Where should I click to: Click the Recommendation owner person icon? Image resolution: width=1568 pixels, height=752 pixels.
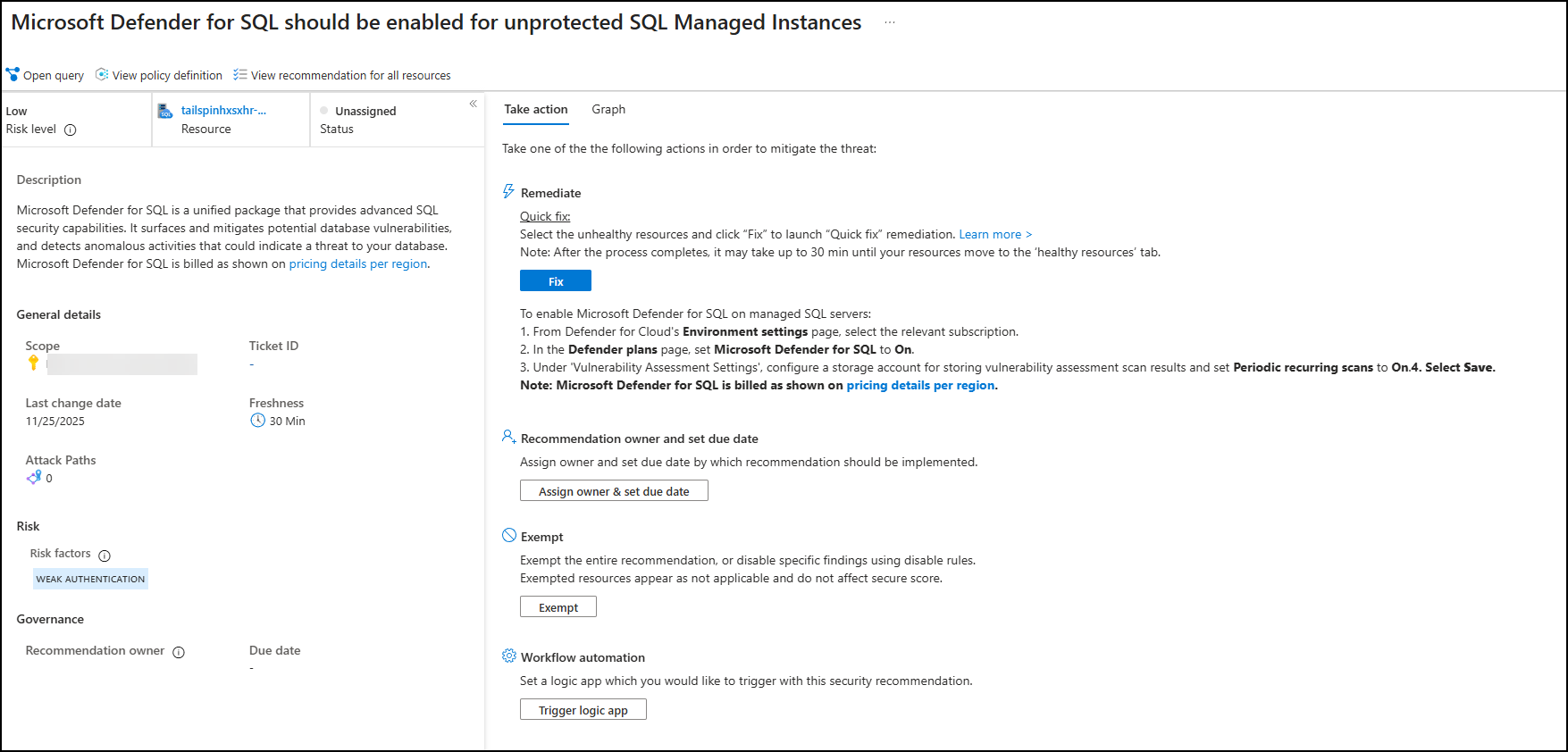pyautogui.click(x=508, y=437)
